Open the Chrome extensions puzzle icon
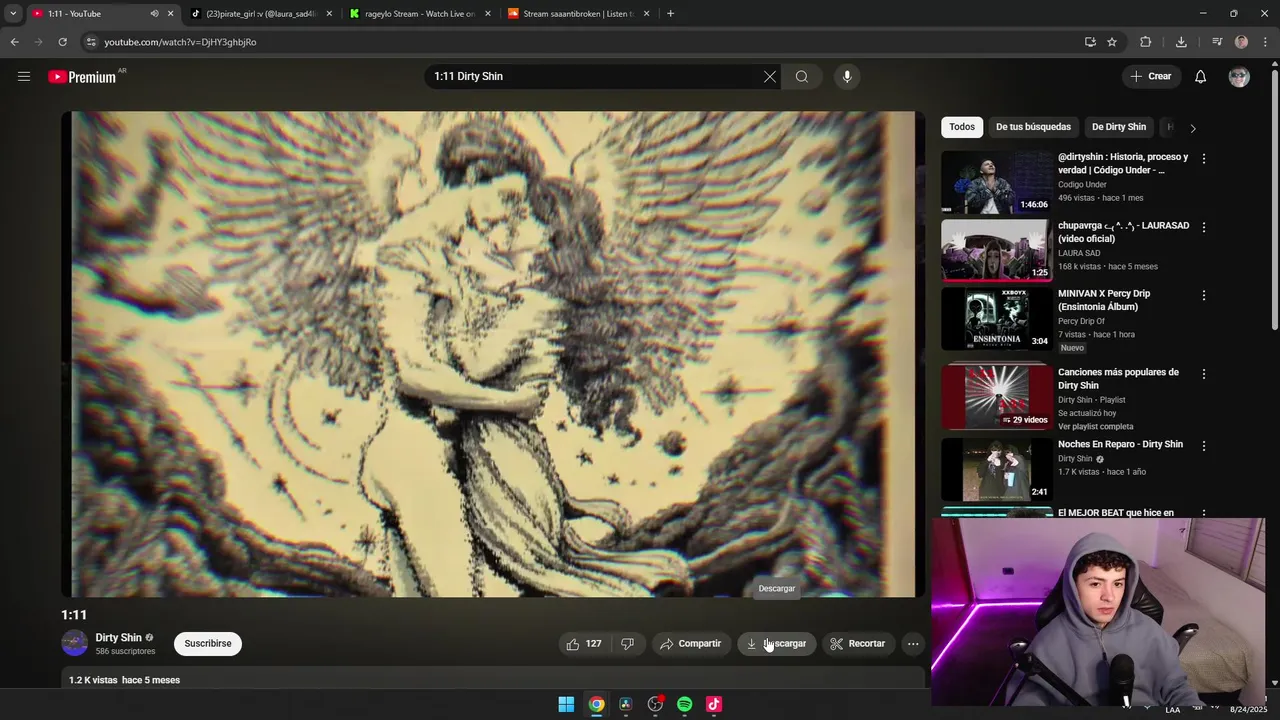 [x=1146, y=42]
